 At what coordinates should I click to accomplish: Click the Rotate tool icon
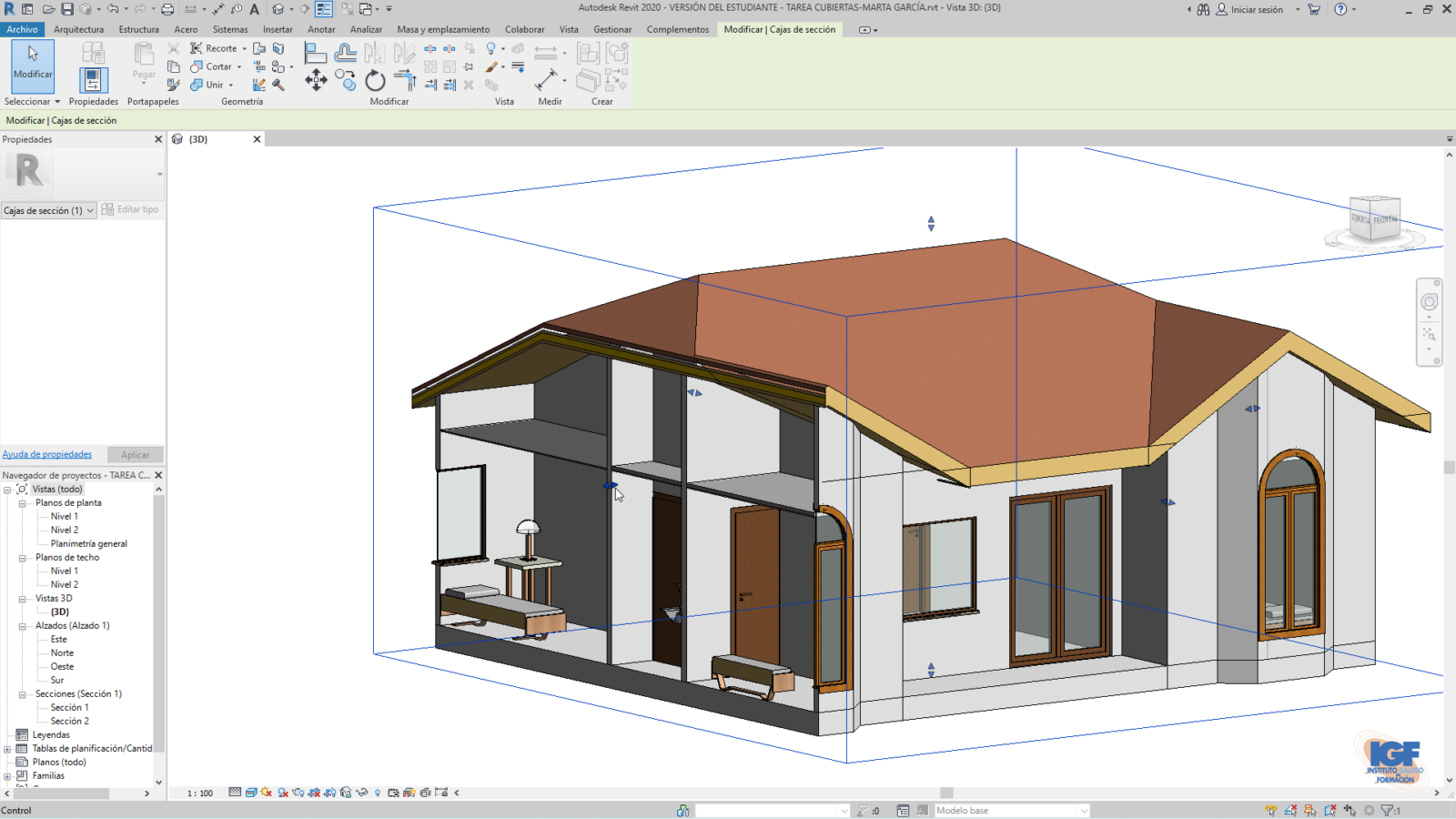375,81
